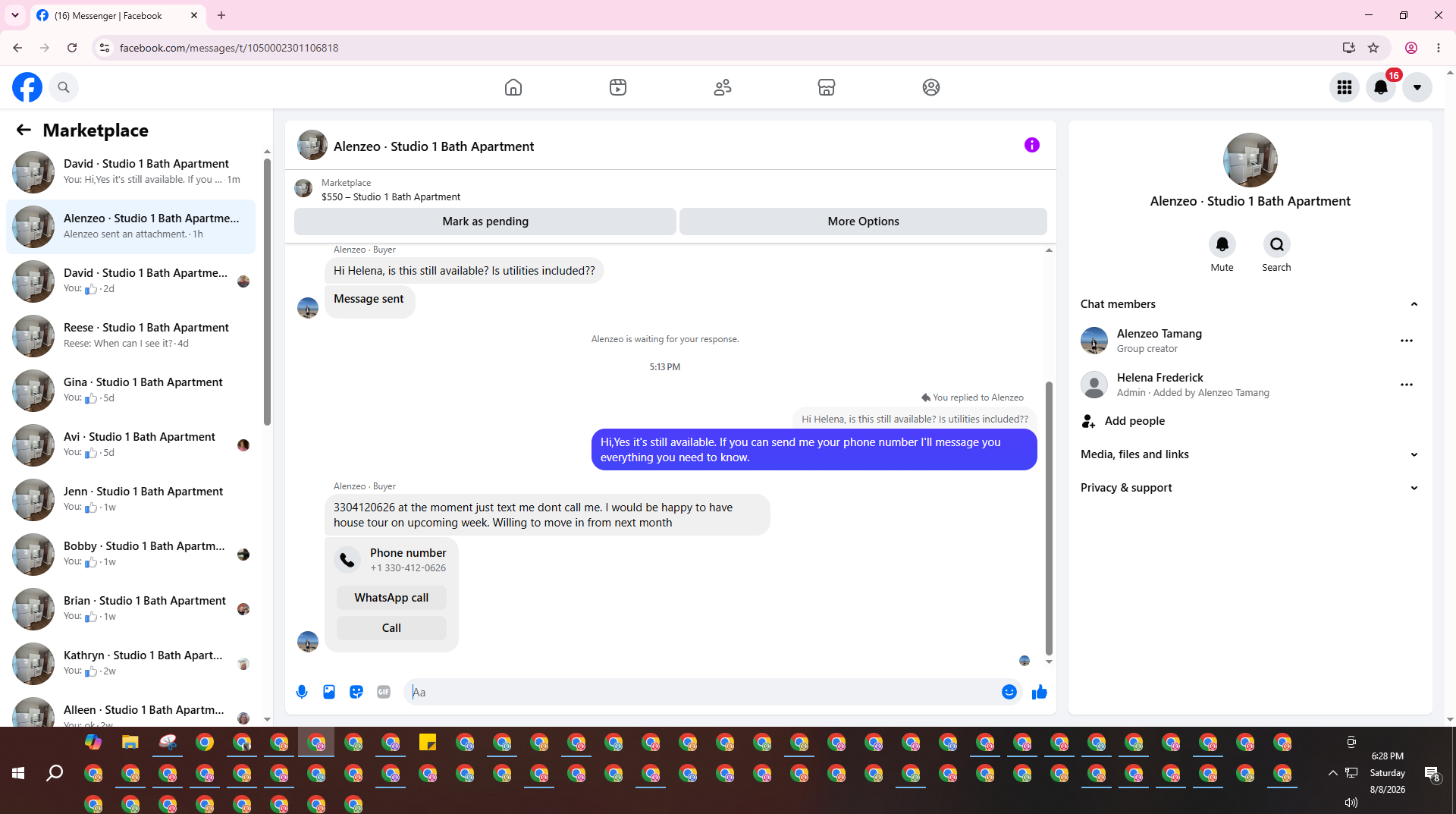1456x814 pixels.
Task: Open More Options for the listing
Action: pyautogui.click(x=863, y=222)
